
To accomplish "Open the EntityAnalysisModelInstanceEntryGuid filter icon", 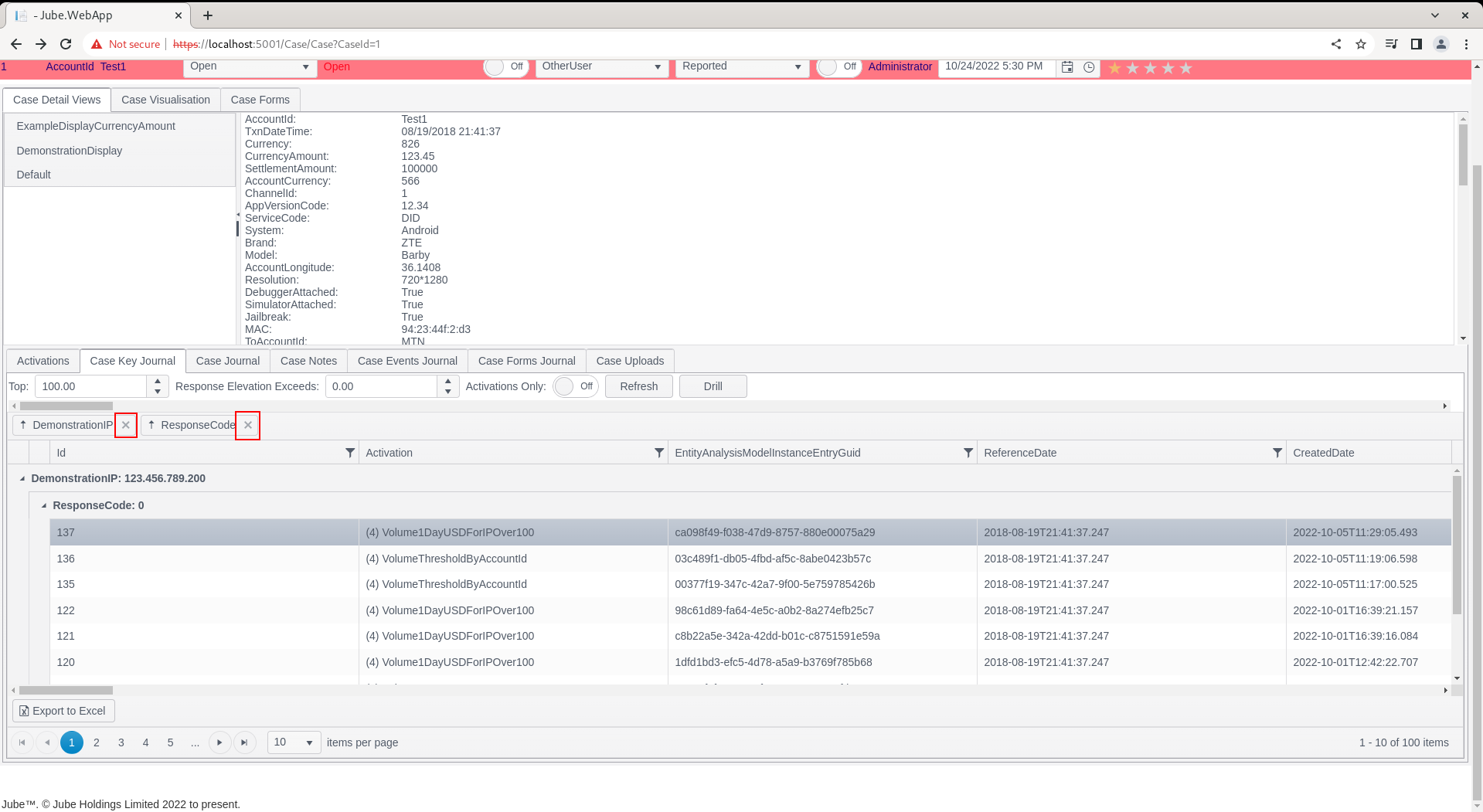I will pos(968,453).
